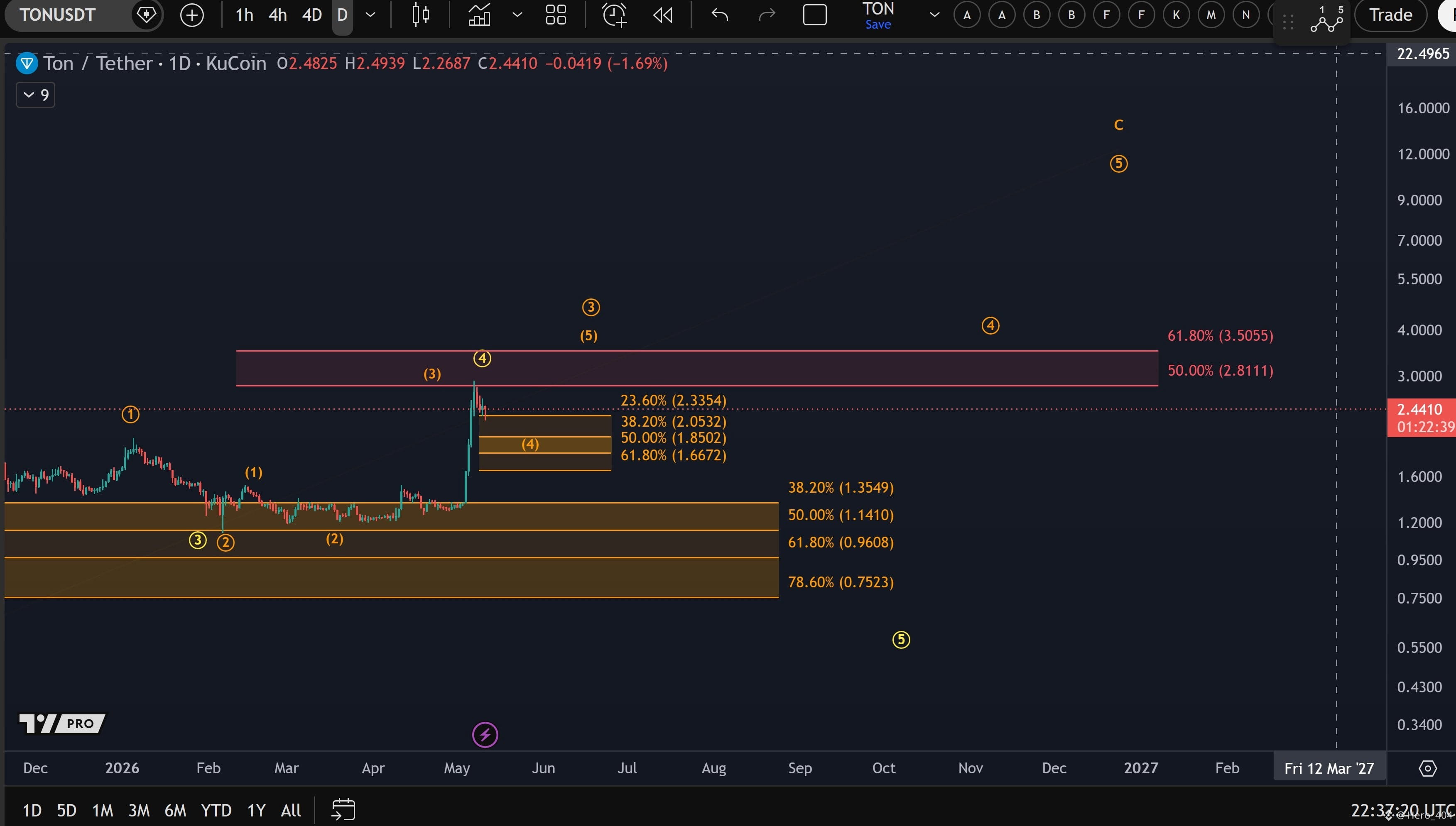The height and width of the screenshot is (826, 1456).
Task: Select the D daily interval
Action: point(342,15)
